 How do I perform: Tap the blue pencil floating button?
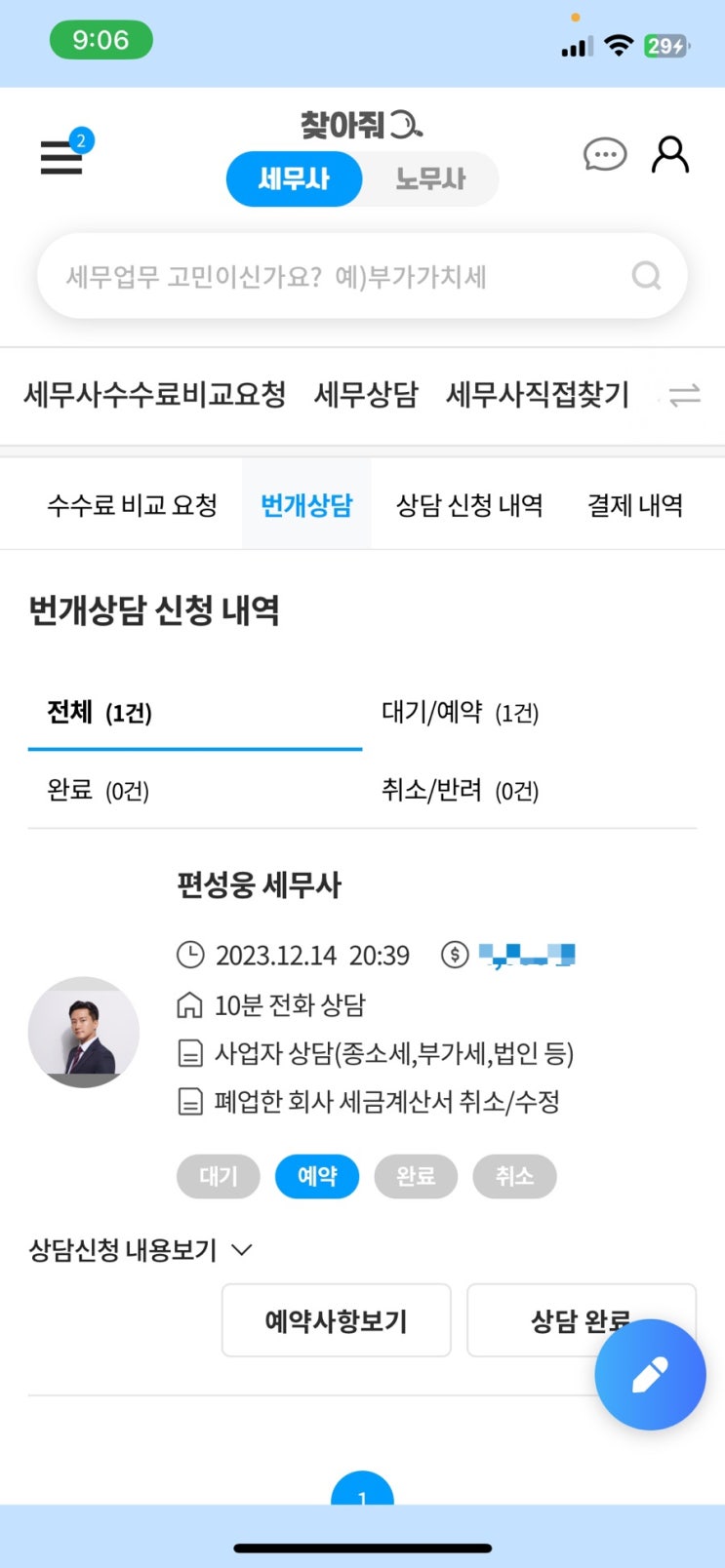tap(650, 1374)
